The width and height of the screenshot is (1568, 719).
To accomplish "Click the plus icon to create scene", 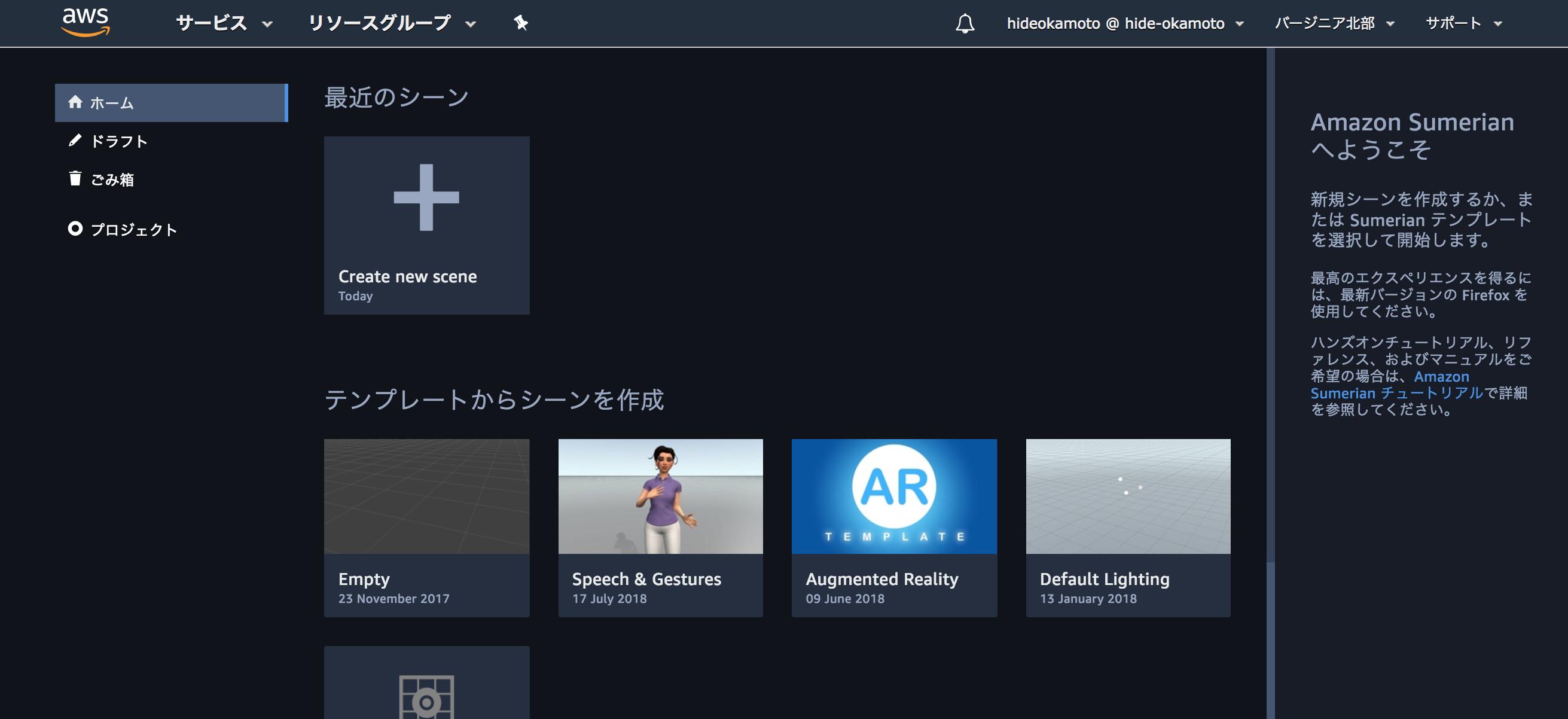I will [426, 197].
